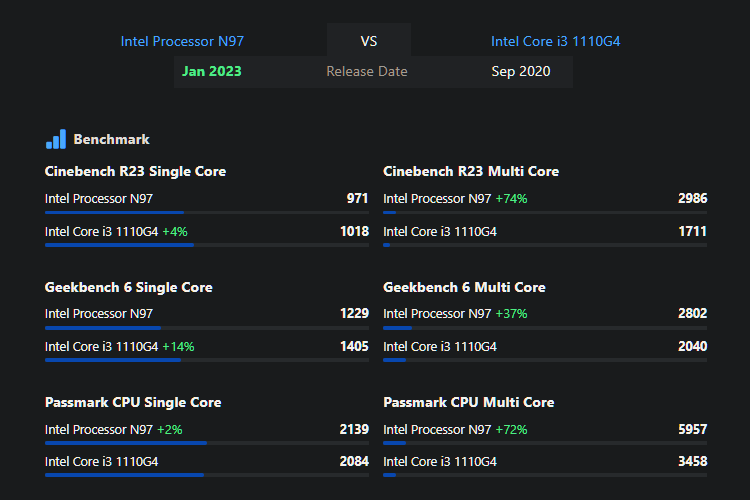Open the Intel Processor N97 header link

coord(182,41)
